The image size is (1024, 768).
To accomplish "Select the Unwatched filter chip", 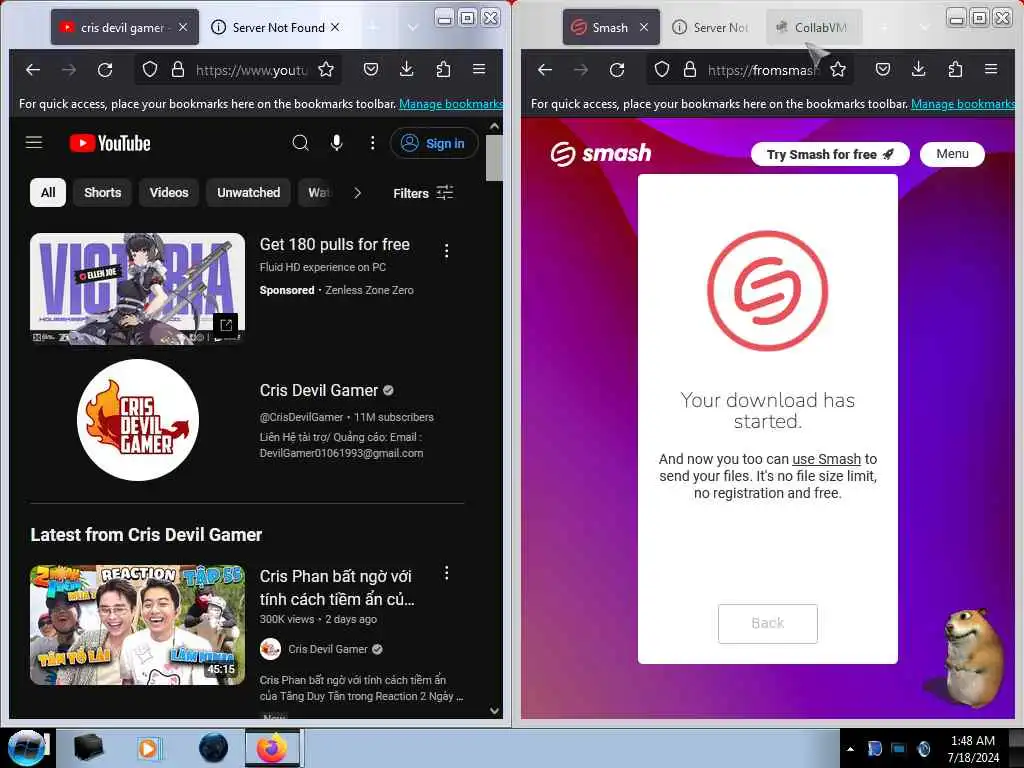I will click(248, 193).
